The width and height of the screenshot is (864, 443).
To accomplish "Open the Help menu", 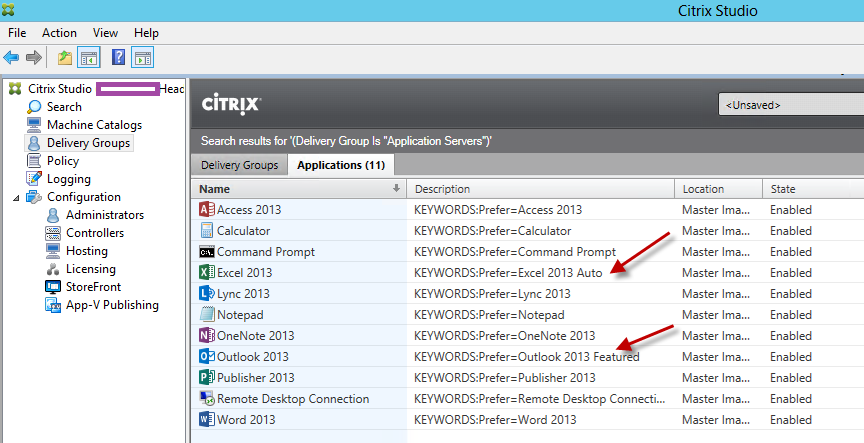I will tap(146, 33).
